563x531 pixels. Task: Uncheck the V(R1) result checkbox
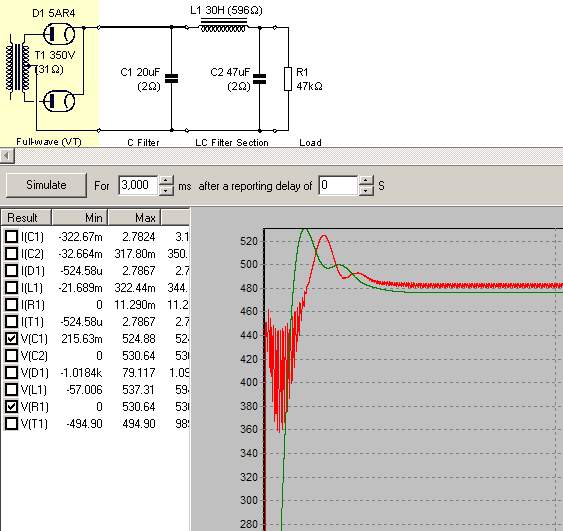coord(11,406)
